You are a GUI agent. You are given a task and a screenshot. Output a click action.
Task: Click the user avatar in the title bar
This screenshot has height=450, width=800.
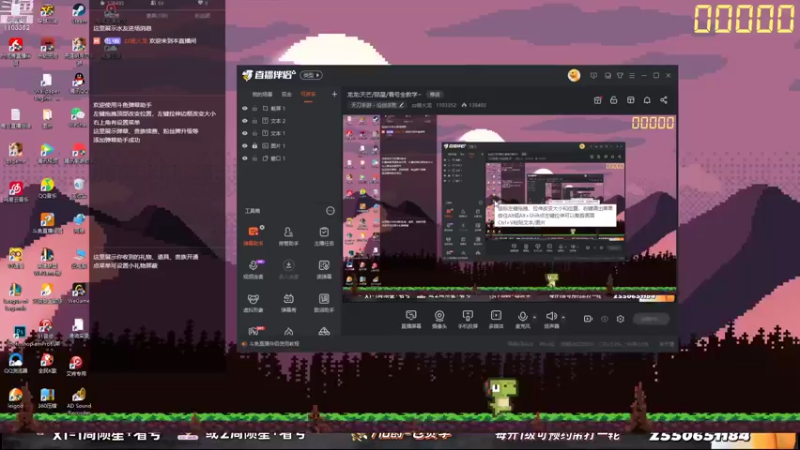click(x=574, y=76)
